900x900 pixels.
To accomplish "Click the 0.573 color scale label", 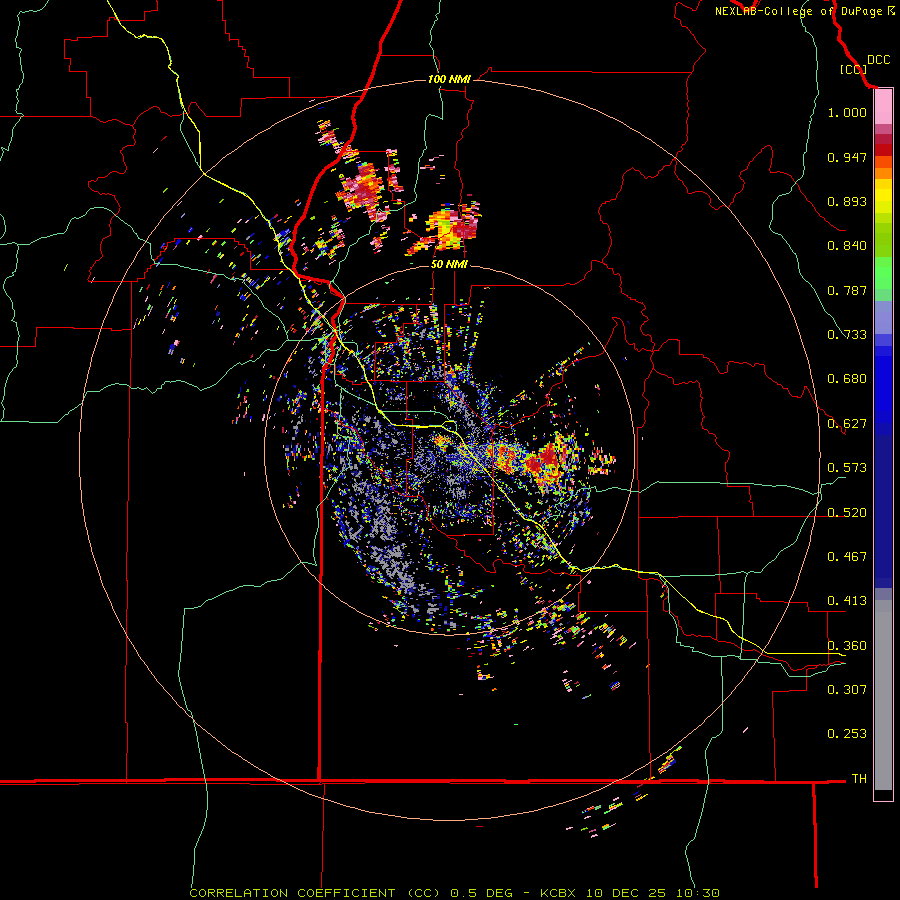I will tap(847, 468).
